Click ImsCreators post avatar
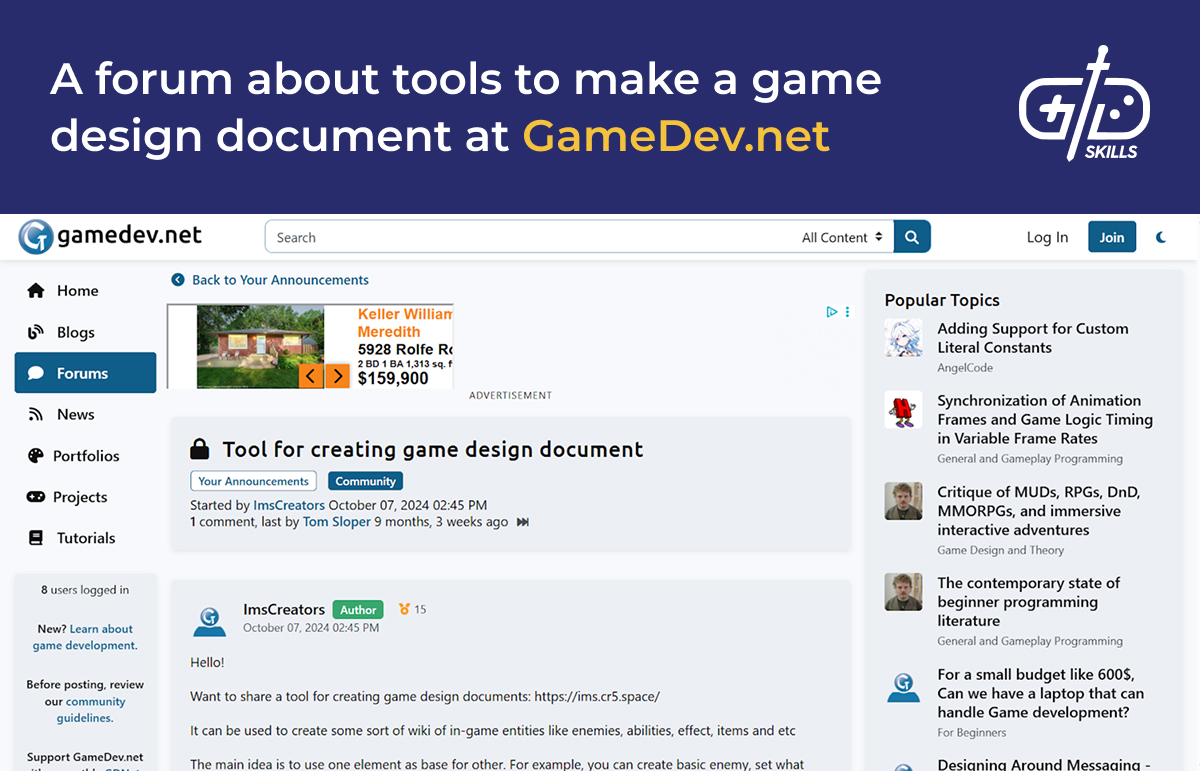This screenshot has height=771, width=1200. (210, 620)
